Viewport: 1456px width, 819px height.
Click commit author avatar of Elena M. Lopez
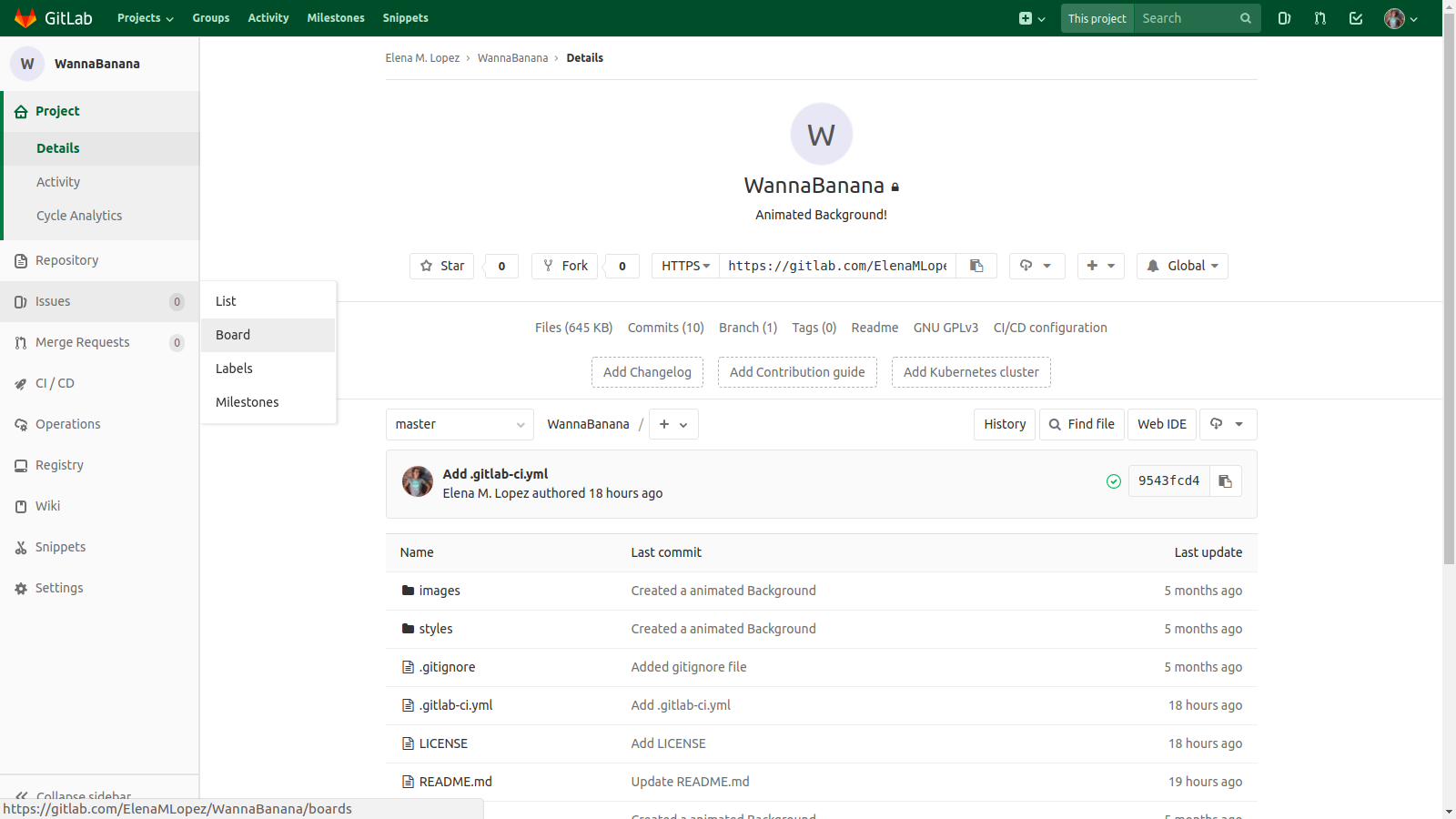click(418, 481)
